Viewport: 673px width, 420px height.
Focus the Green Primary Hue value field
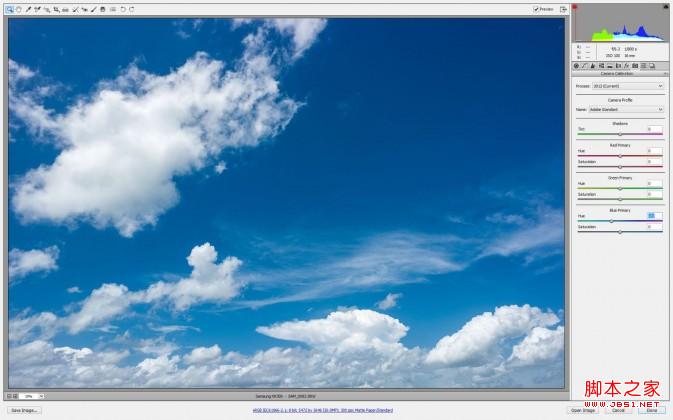point(655,183)
